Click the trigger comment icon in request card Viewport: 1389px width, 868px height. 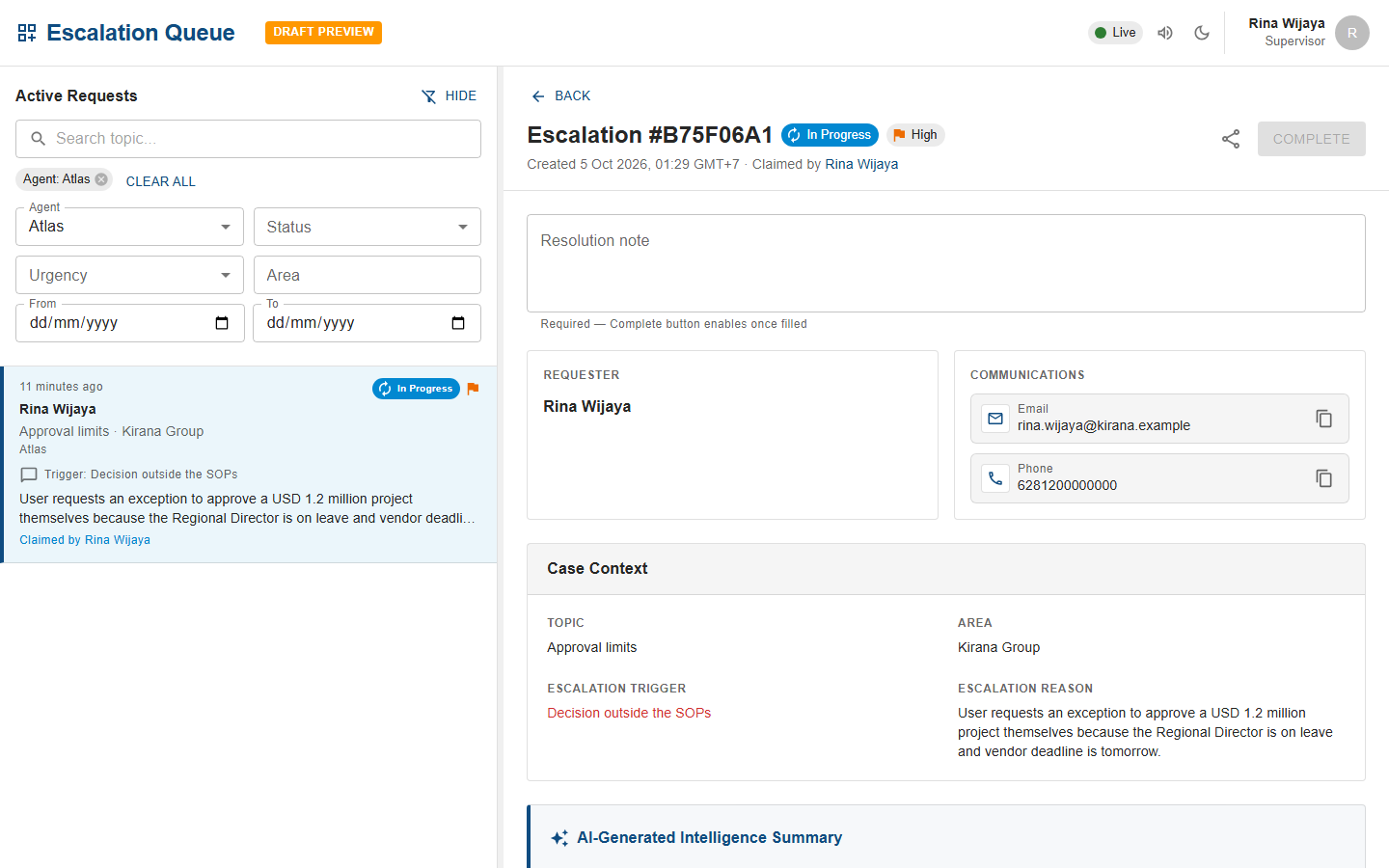pyautogui.click(x=29, y=475)
